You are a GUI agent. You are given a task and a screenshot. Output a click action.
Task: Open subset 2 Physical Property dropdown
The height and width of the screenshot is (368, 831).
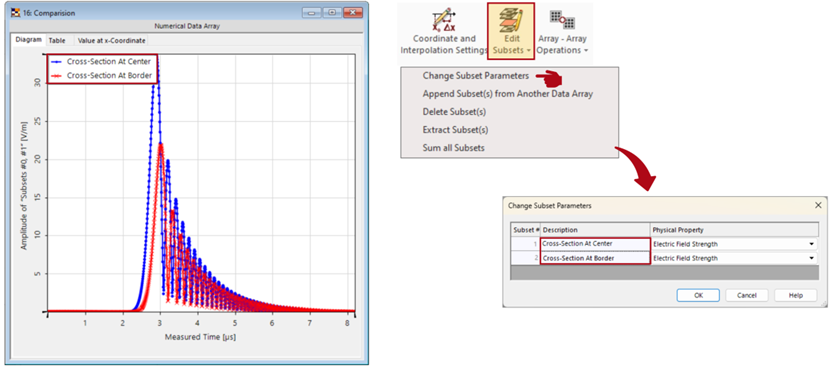811,258
